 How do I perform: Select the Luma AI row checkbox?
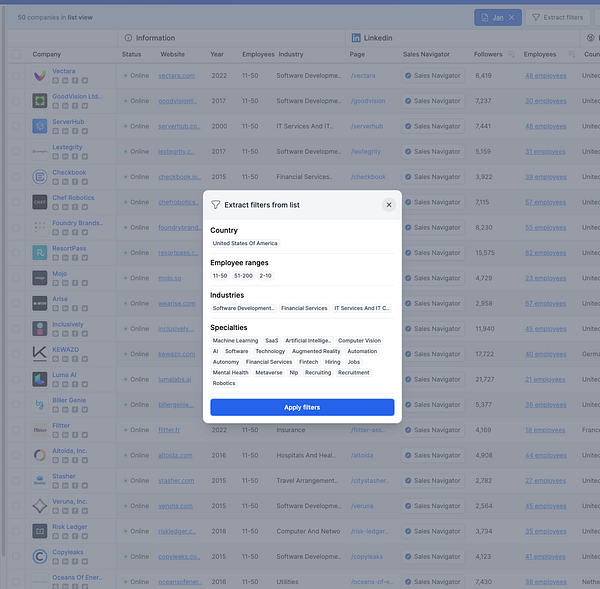[x=16, y=379]
